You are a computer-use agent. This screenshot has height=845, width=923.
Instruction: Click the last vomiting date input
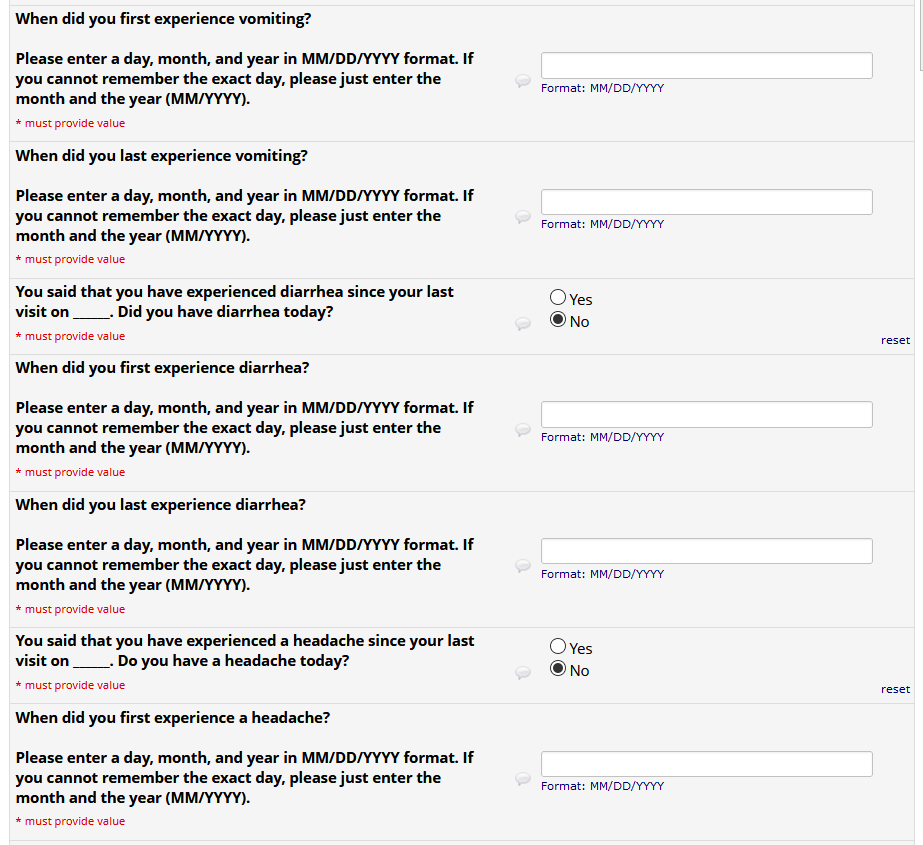[x=706, y=202]
